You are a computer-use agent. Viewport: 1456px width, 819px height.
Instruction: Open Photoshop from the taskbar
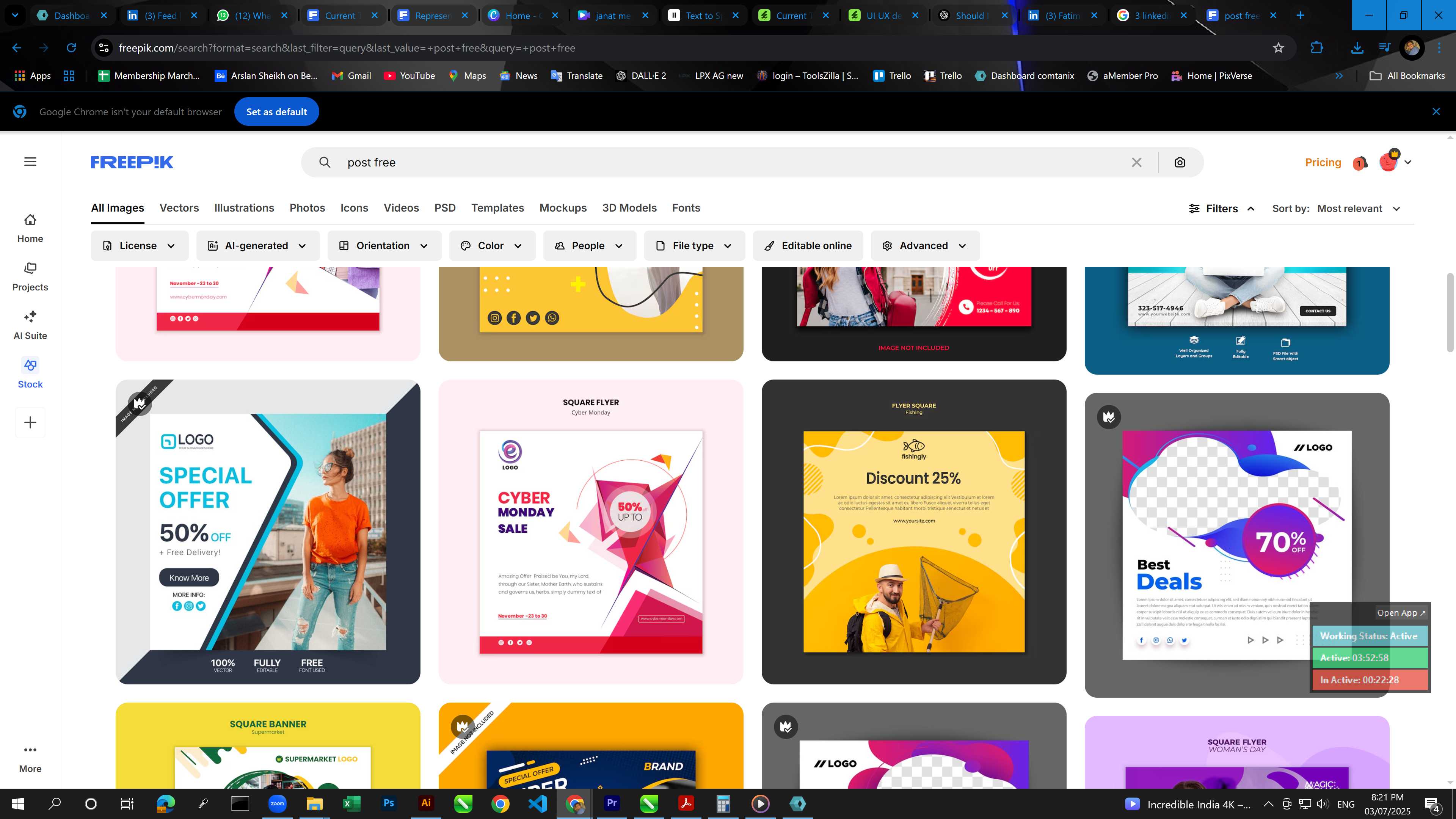[389, 803]
